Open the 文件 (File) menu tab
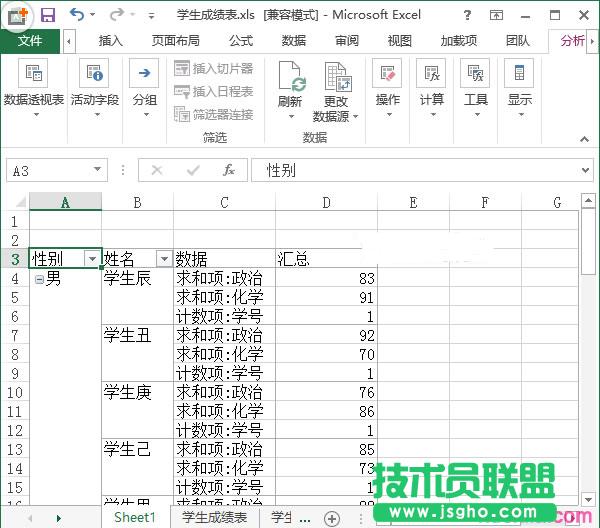The image size is (600, 528). coord(30,41)
